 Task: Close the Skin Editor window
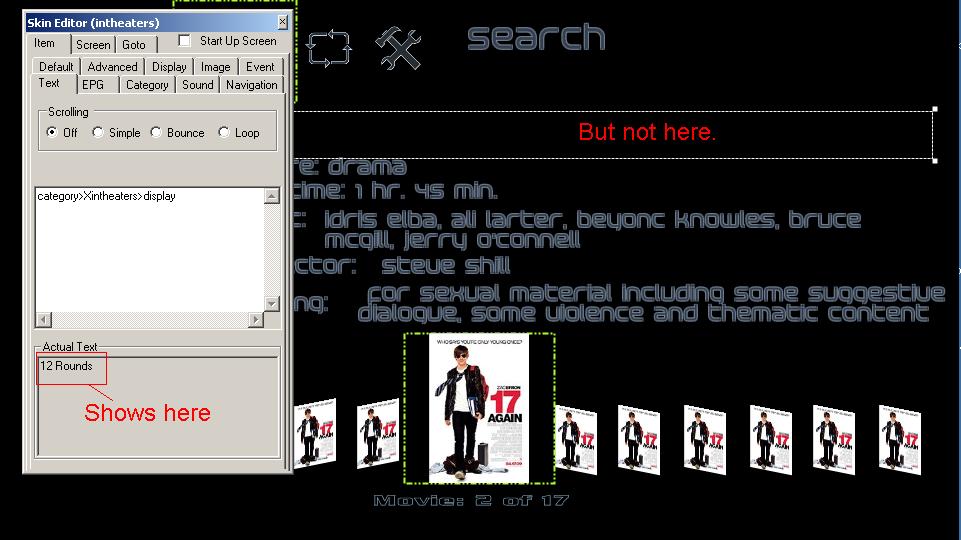coord(282,22)
